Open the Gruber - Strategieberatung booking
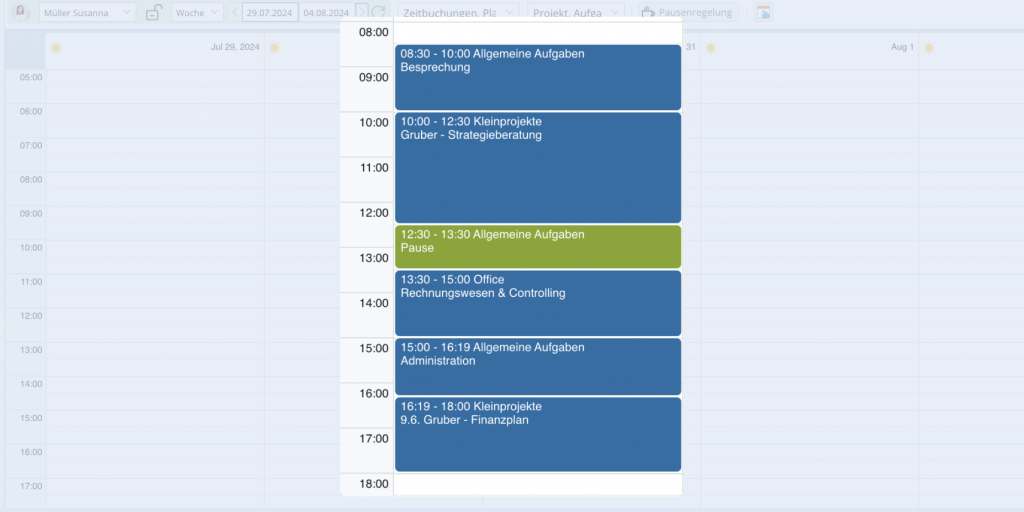Viewport: 1024px width, 512px height. pos(537,167)
